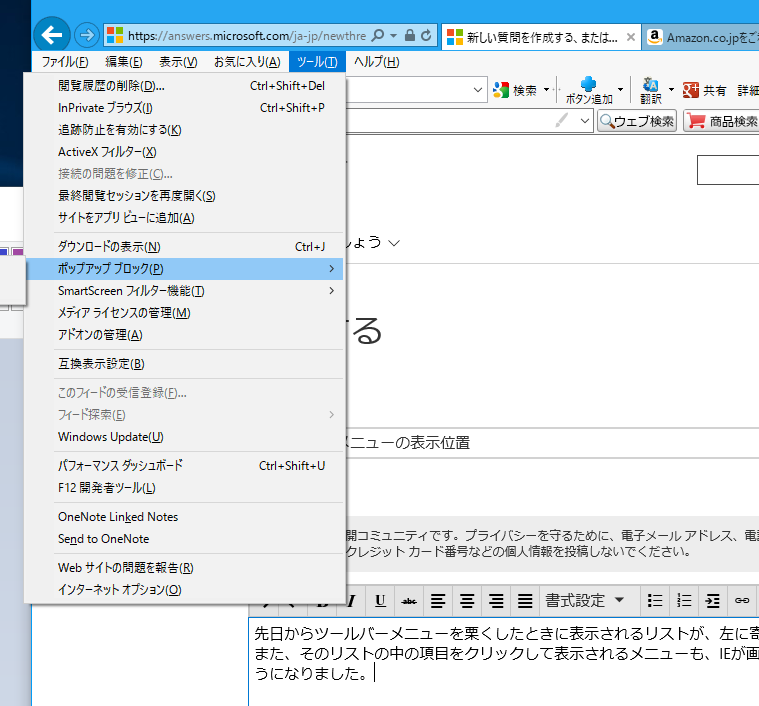This screenshot has width=759, height=706.
Task: Open dropdown beside the highlighter pen
Action: pos(585,120)
